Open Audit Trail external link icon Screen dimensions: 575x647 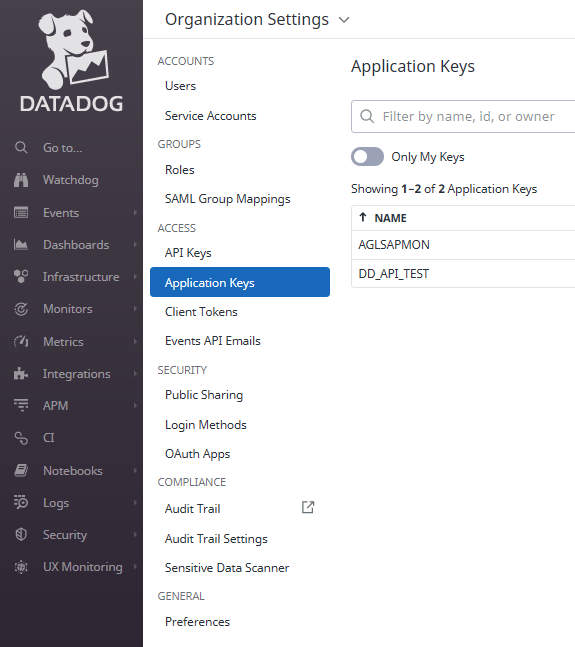coord(308,507)
